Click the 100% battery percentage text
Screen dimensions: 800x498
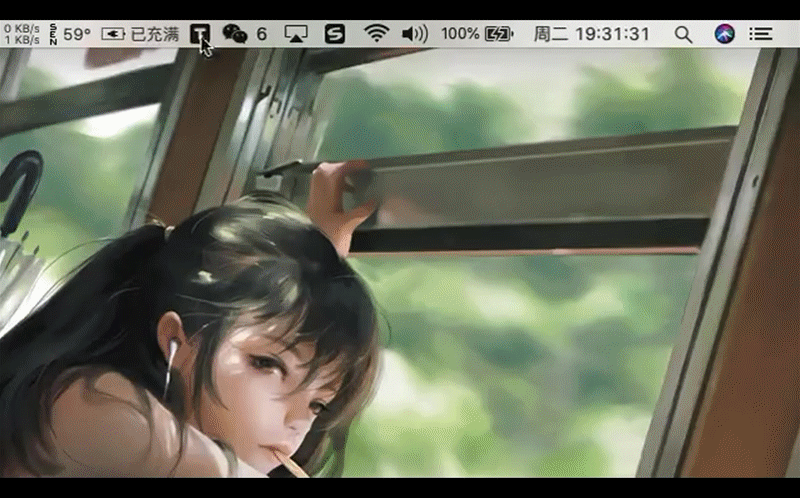(460, 34)
